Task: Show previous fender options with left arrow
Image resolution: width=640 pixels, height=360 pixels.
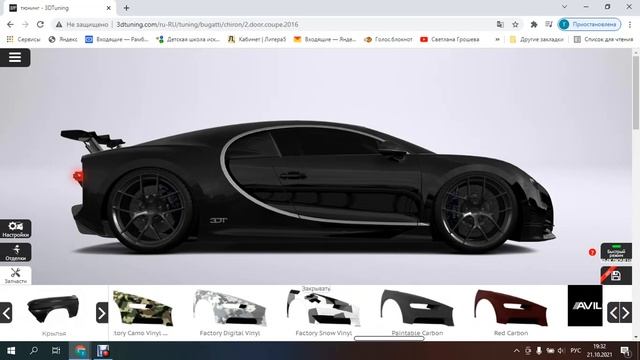Action: tap(613, 313)
